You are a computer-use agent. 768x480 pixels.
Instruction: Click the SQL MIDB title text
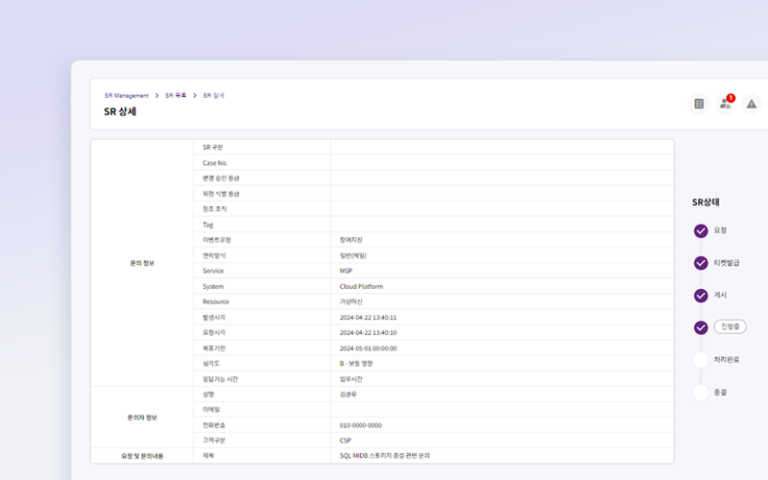pyautogui.click(x=384, y=455)
